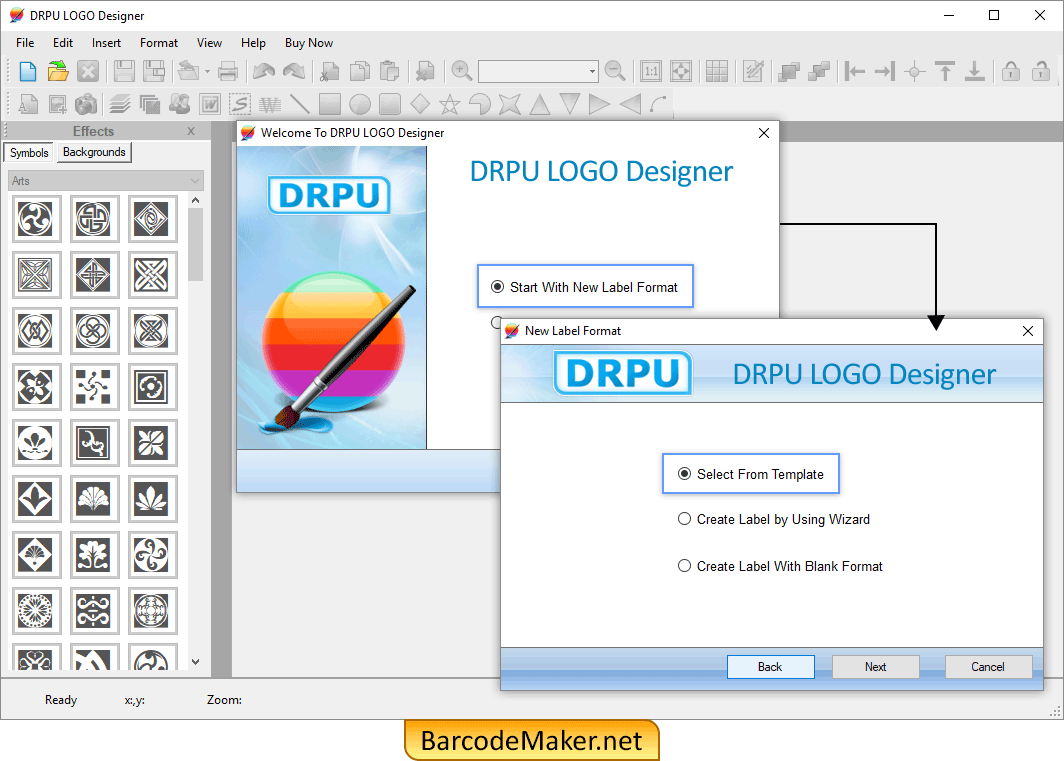Viewport: 1064px width, 761px height.
Task: Close the Effects panel with its X
Action: [x=191, y=131]
